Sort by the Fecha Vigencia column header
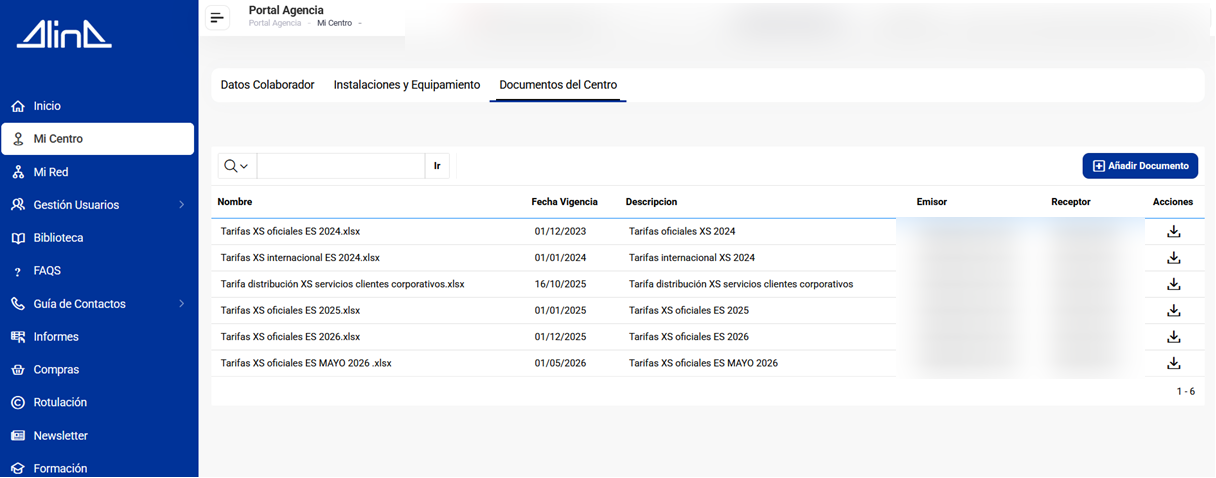The image size is (1216, 478). [565, 202]
